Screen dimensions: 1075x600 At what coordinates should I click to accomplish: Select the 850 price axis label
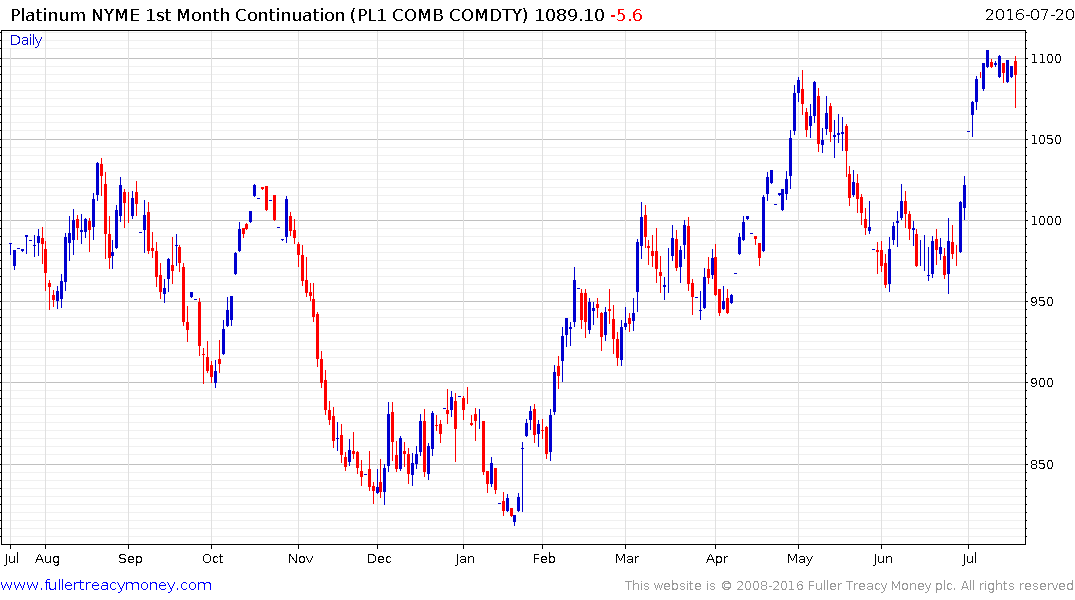[x=1042, y=464]
